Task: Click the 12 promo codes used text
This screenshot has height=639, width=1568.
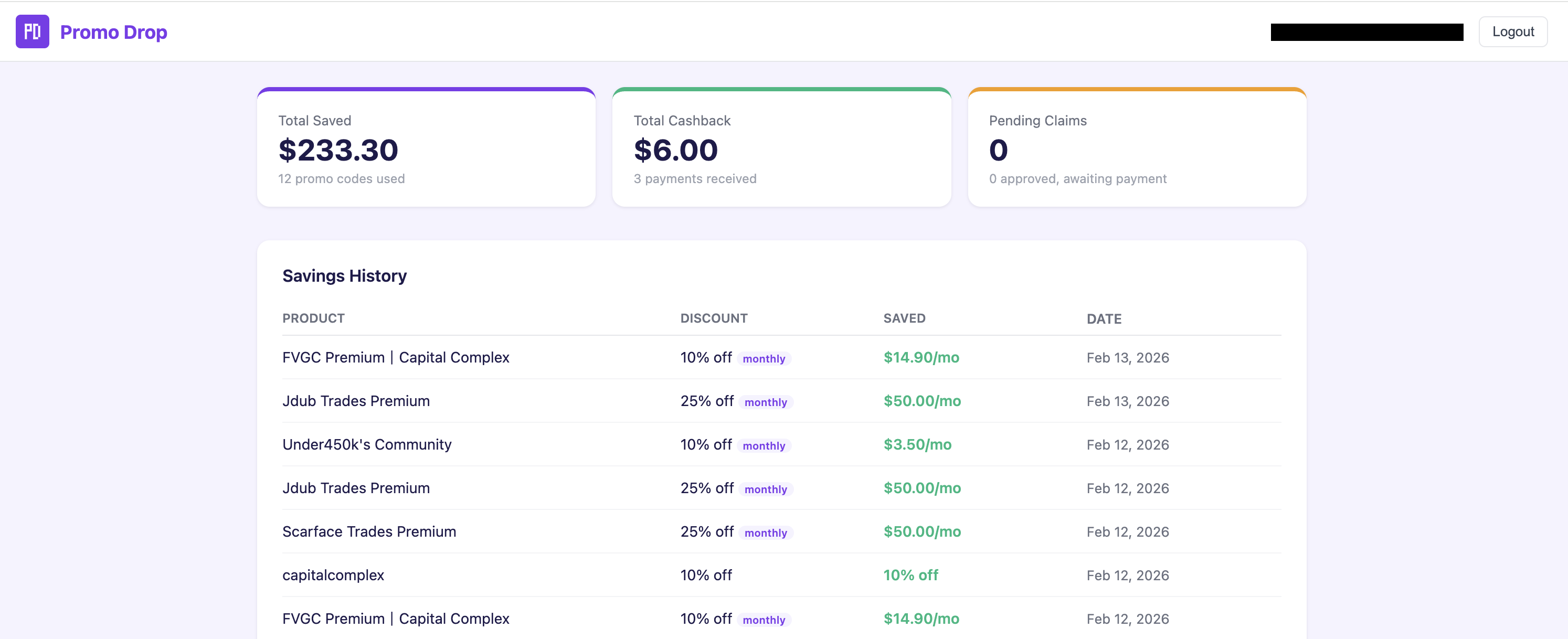Action: pyautogui.click(x=341, y=179)
